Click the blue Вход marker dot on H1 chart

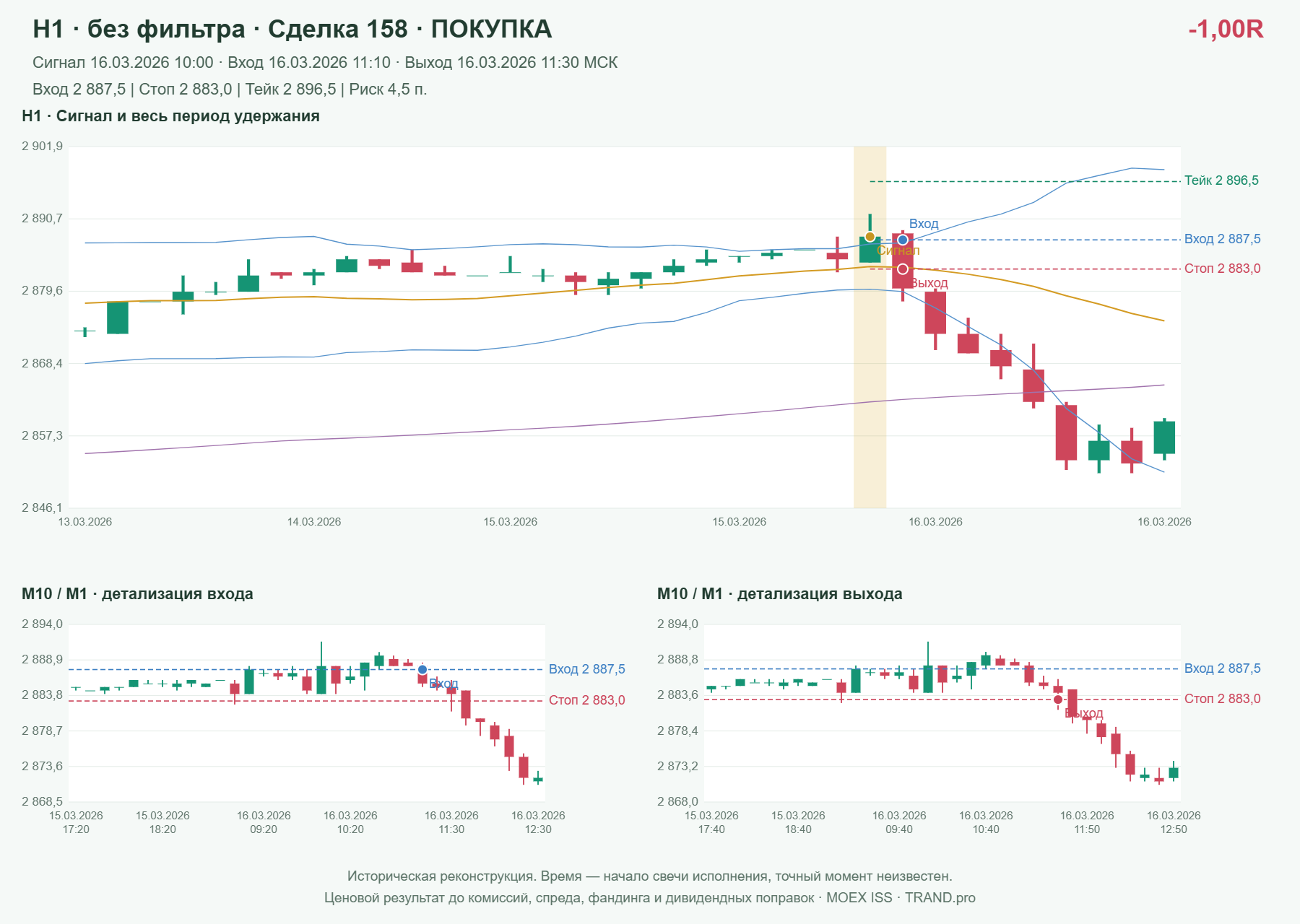click(x=903, y=240)
